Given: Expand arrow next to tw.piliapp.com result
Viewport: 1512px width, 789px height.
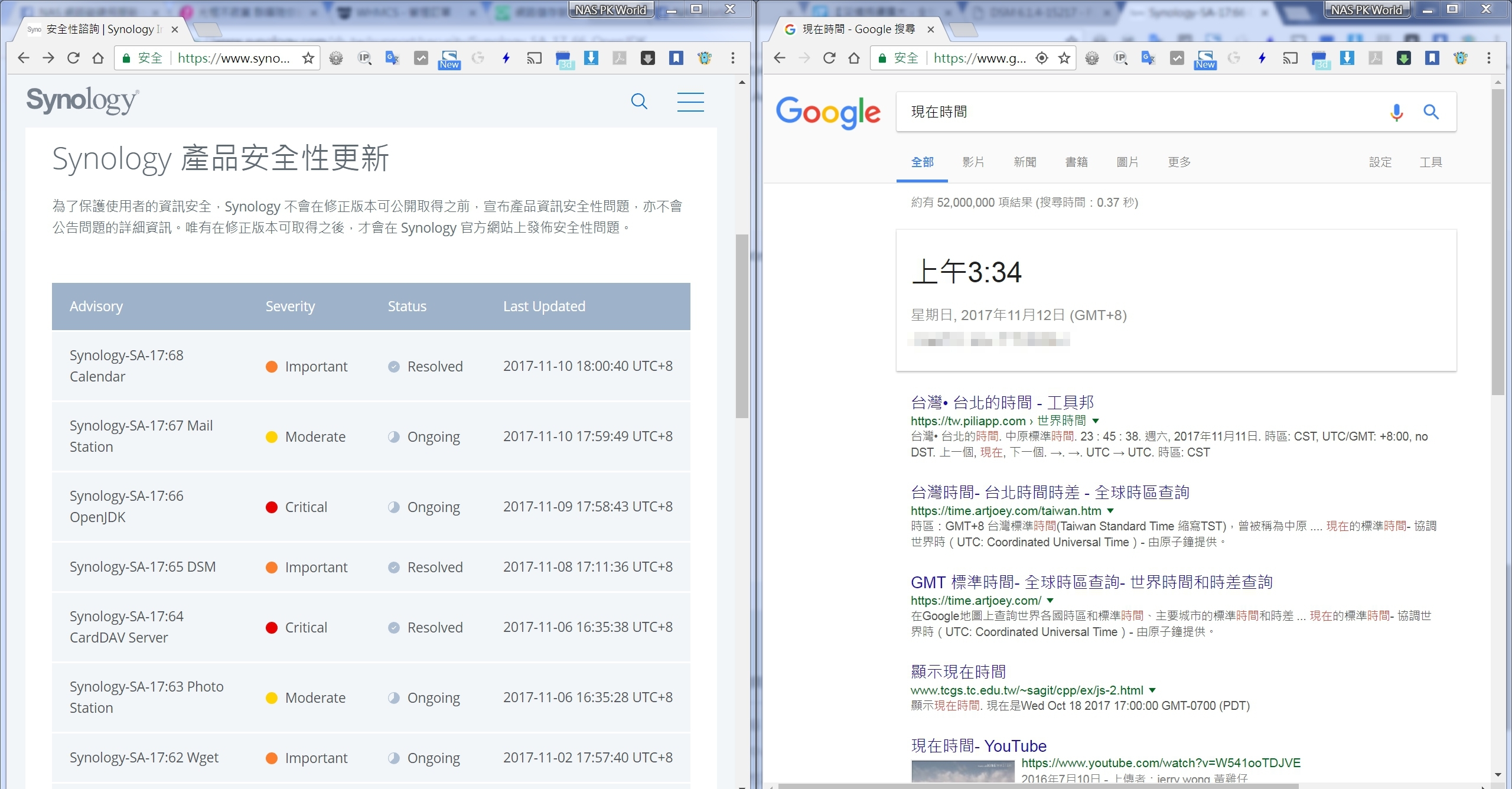Looking at the screenshot, I should [x=1096, y=421].
